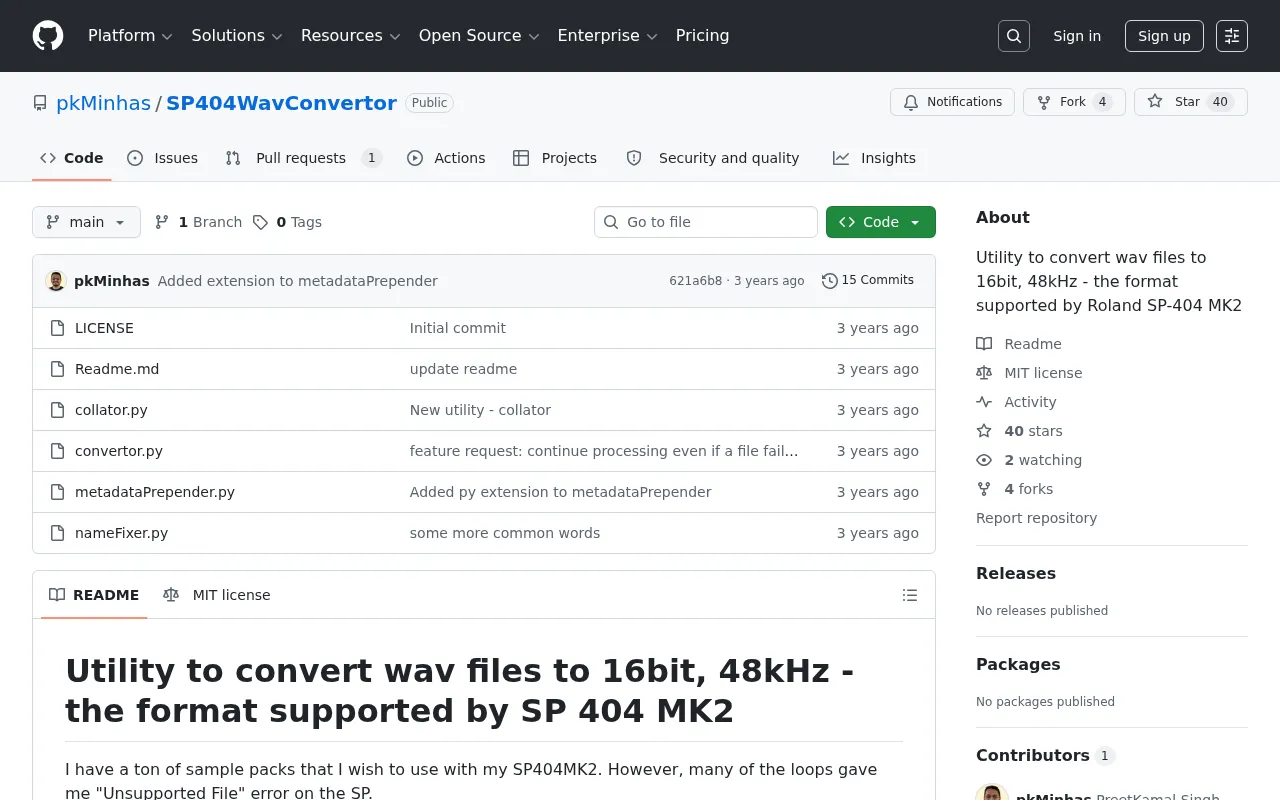Click the tag icon next to 0 Tags
This screenshot has width=1280, height=800.
tap(260, 222)
